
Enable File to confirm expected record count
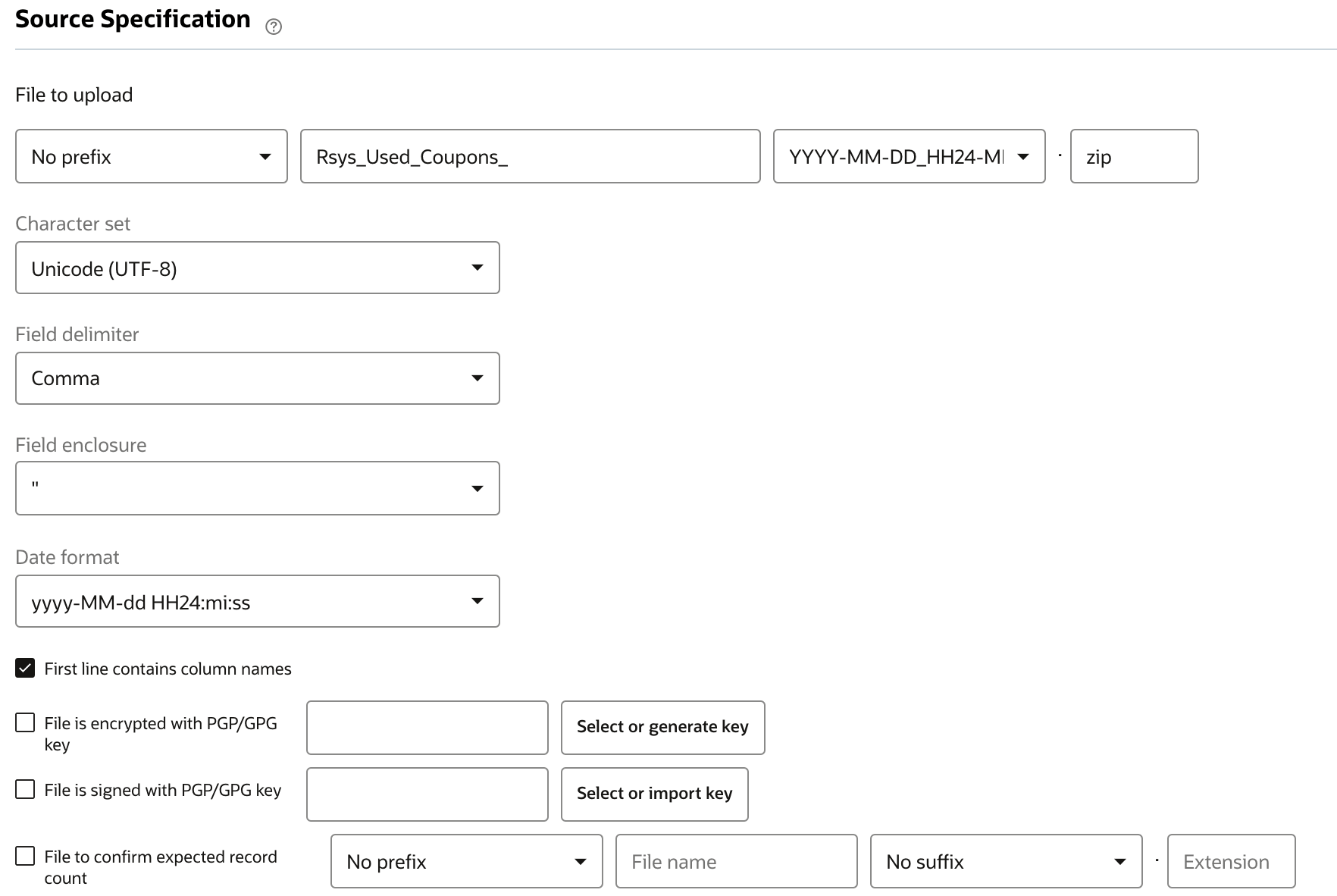pos(24,855)
